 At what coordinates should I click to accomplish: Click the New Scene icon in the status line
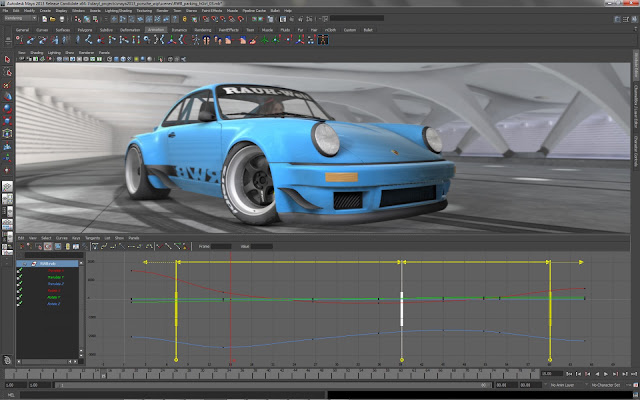tap(44, 19)
